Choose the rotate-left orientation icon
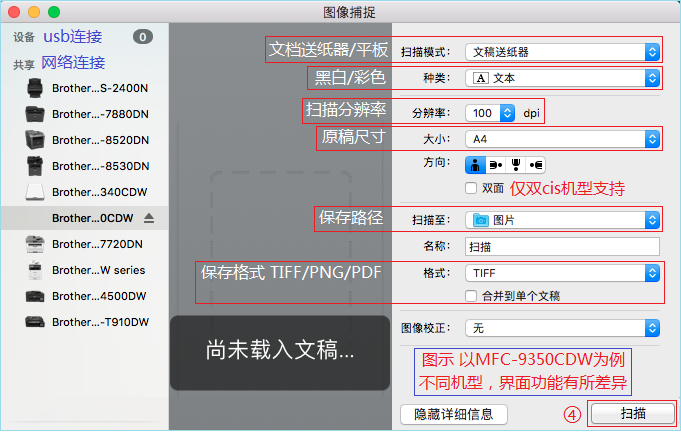This screenshot has height=432, width=681. tap(496, 165)
